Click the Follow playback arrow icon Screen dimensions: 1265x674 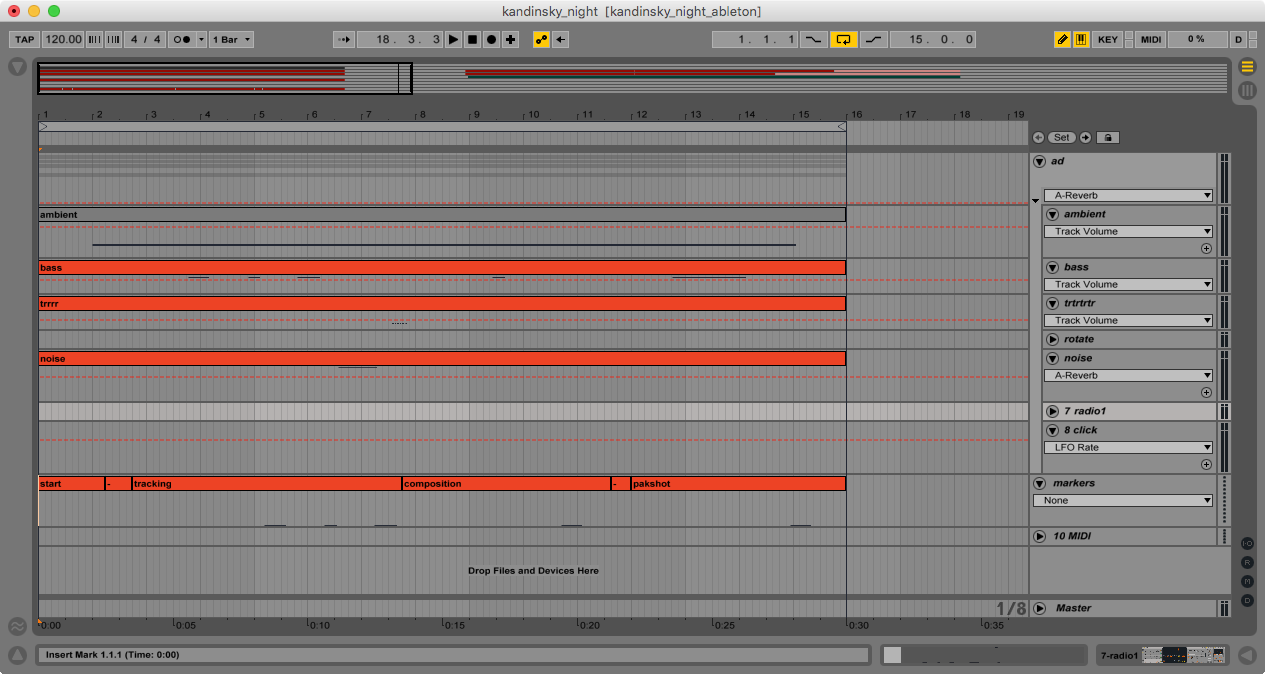[x=344, y=39]
